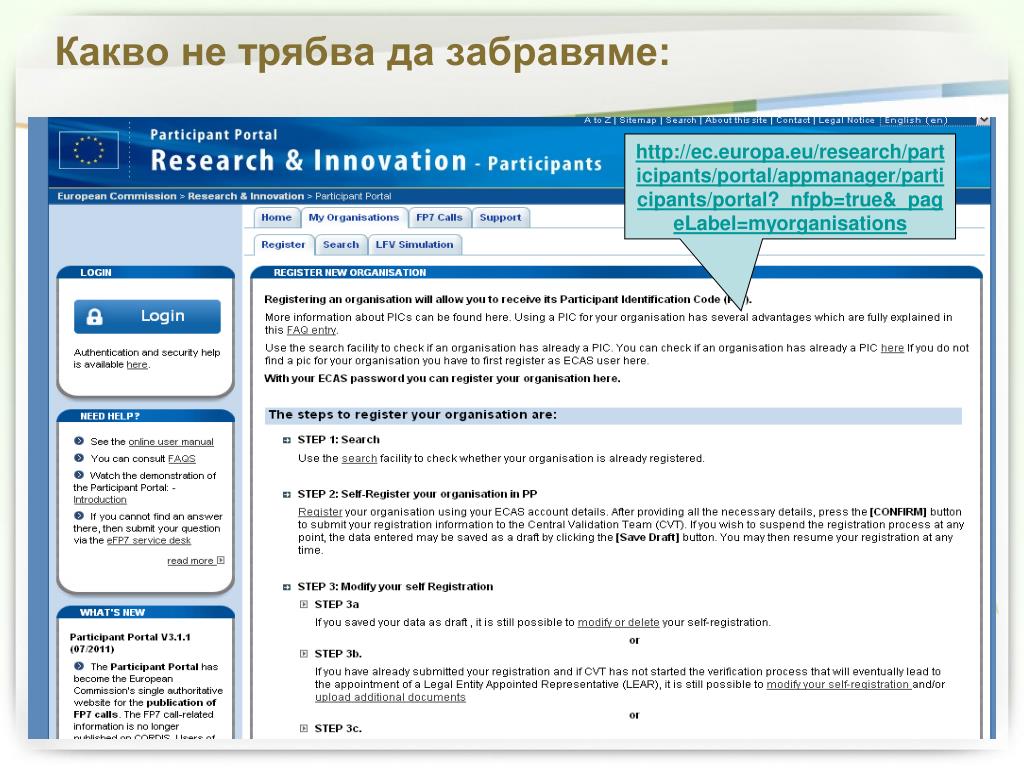Image resolution: width=1024 pixels, height=768 pixels.
Task: Click the read more link
Action: 190,560
